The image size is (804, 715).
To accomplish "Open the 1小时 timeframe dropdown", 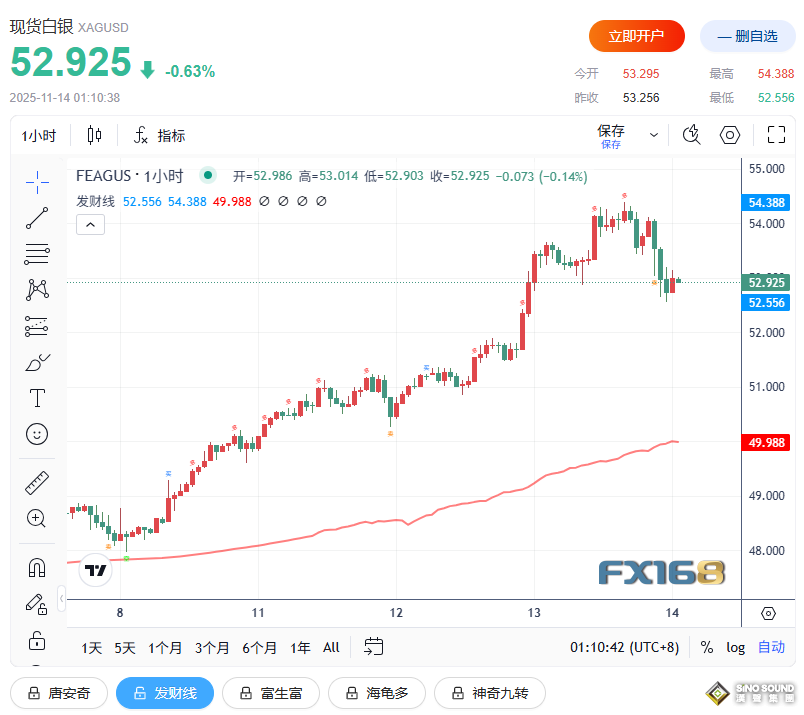I will 38,135.
